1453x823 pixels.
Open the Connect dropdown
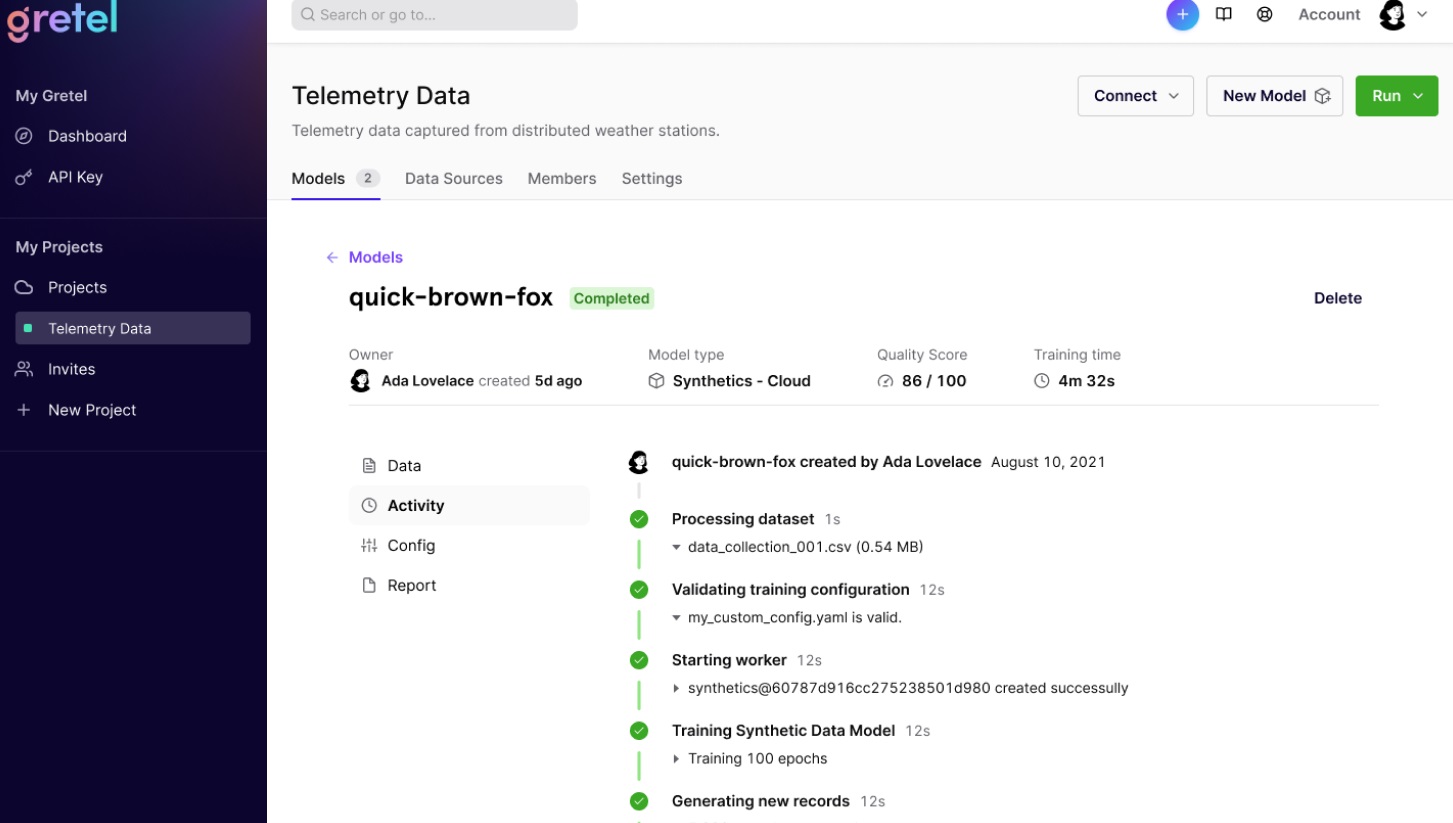[1135, 96]
